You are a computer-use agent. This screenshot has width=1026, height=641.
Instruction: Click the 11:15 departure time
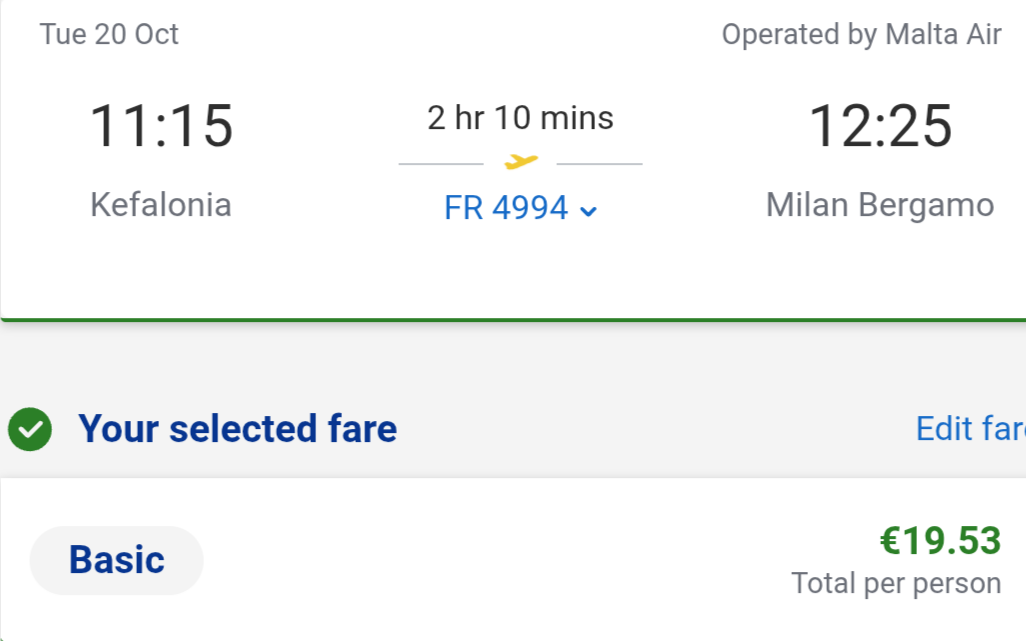[161, 126]
